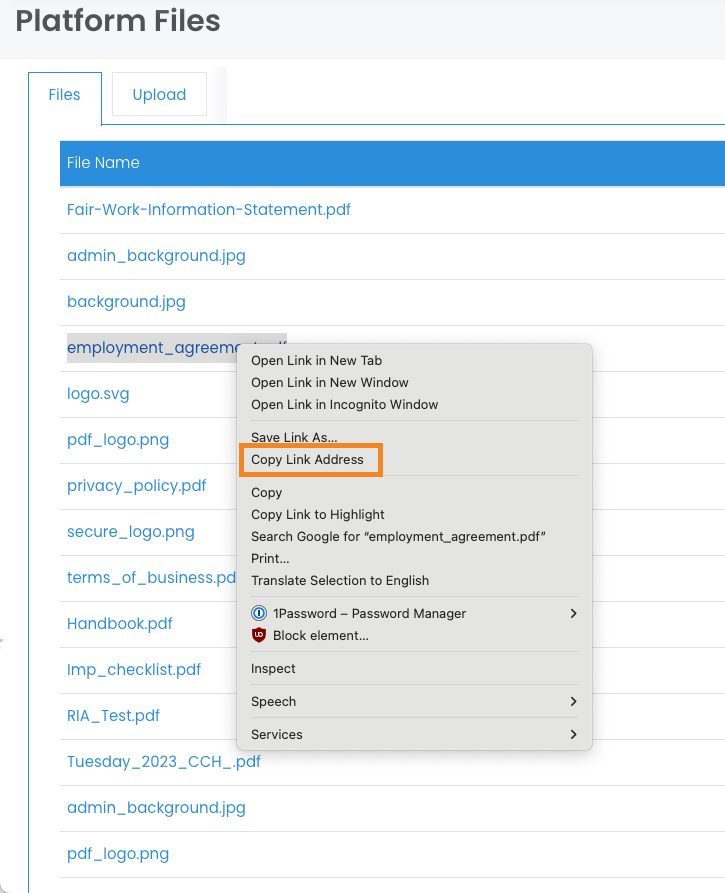Click the uBlock shield icon for Block element
Image resolution: width=725 pixels, height=893 pixels.
click(x=259, y=635)
